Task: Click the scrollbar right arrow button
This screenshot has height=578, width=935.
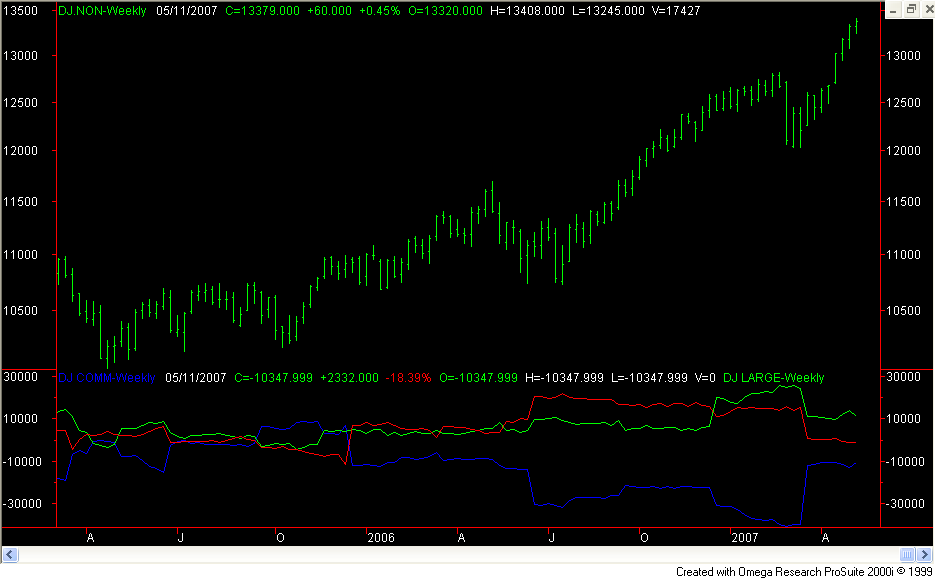Action: point(924,555)
